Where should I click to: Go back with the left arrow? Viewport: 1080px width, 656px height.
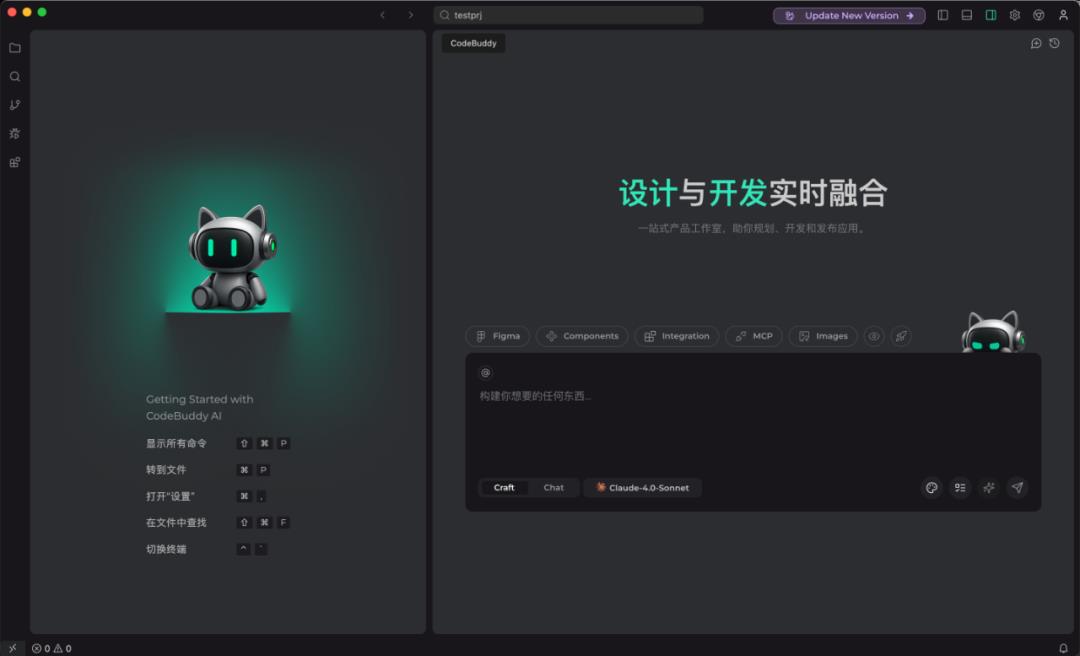pyautogui.click(x=383, y=15)
